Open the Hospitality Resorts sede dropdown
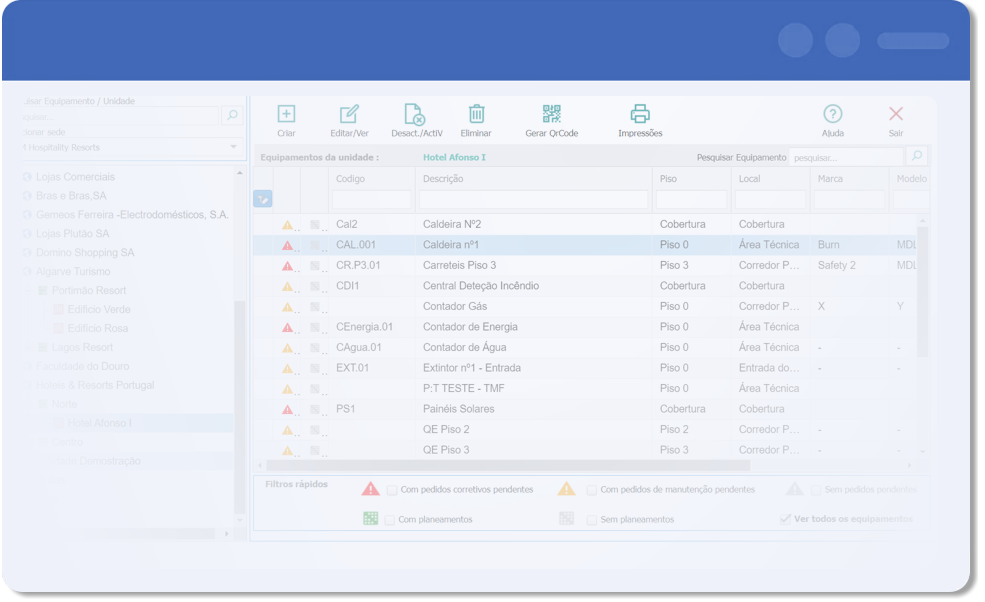 [x=233, y=147]
